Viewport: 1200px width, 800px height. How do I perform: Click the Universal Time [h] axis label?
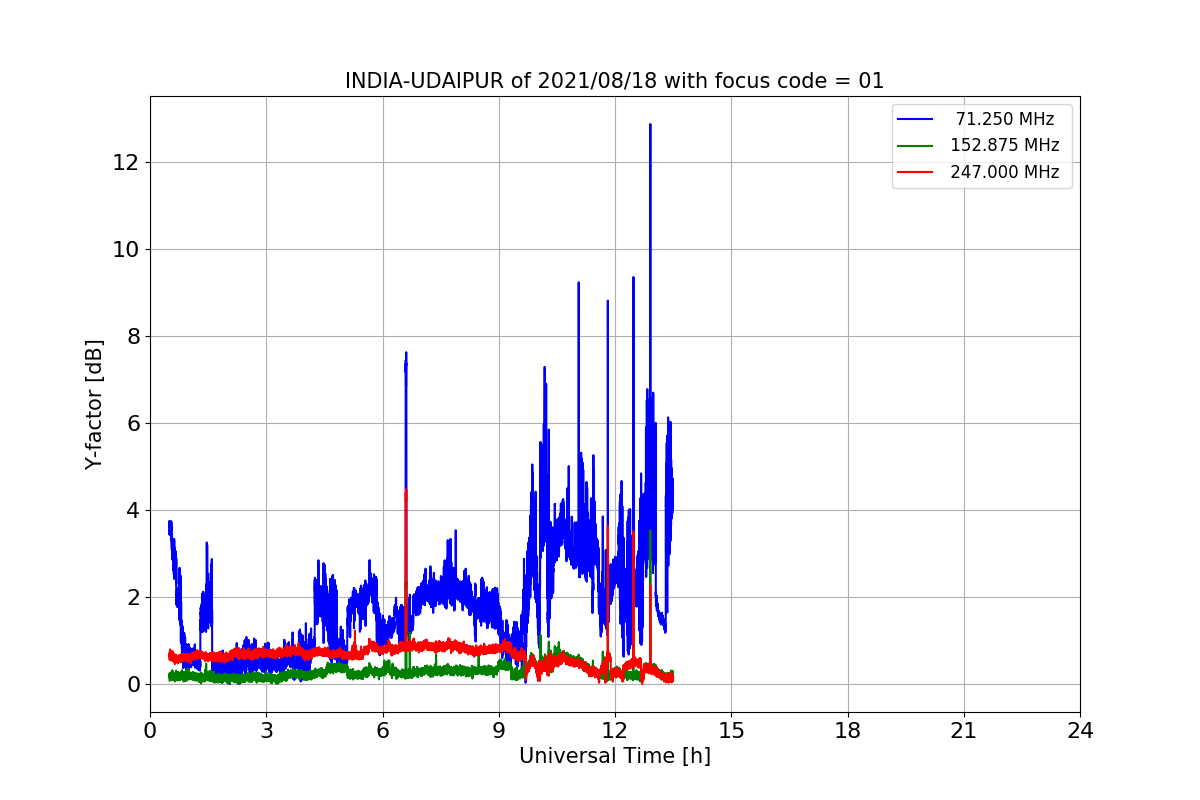pos(614,756)
